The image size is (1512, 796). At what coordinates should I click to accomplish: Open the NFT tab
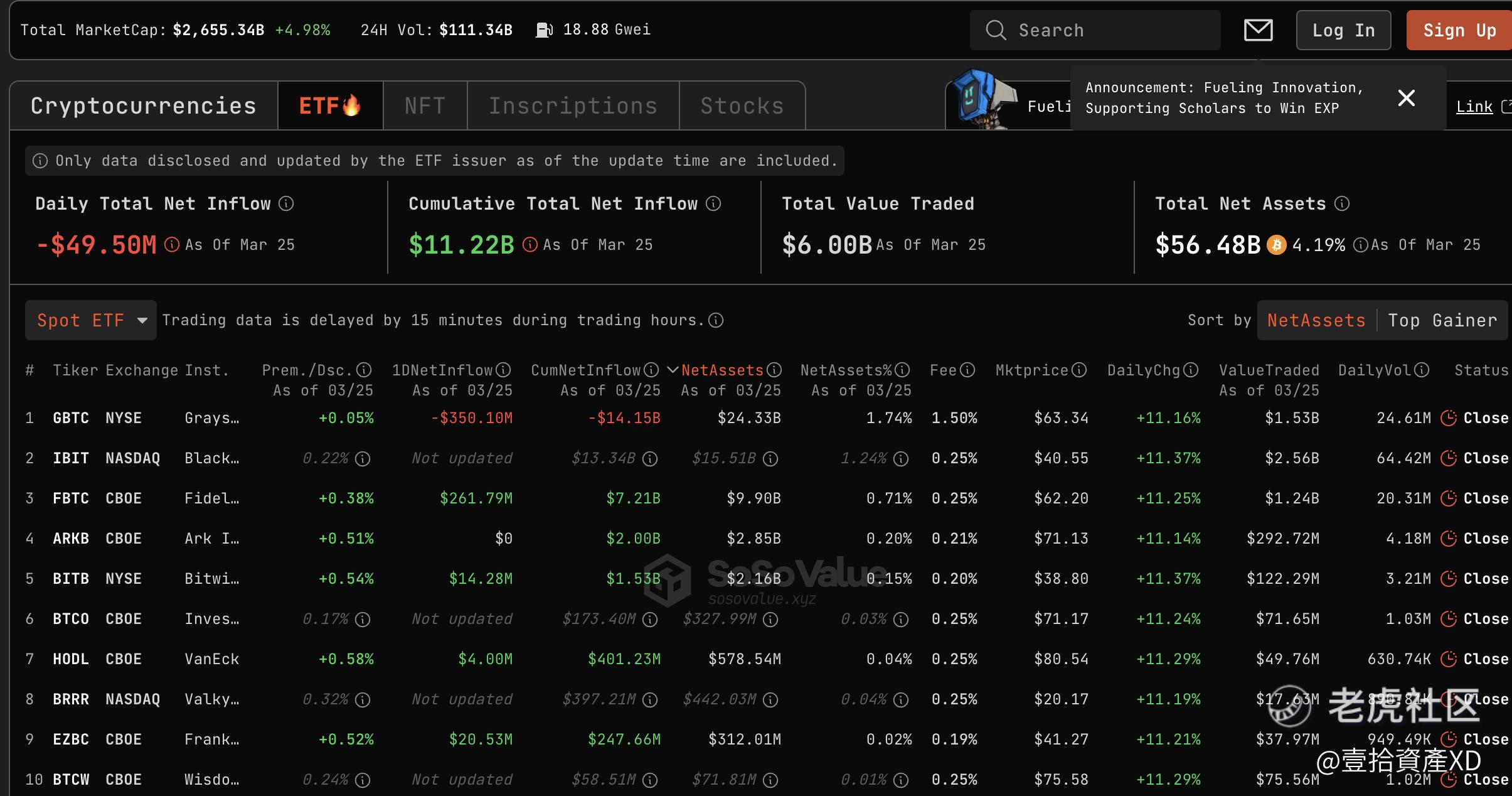point(425,105)
